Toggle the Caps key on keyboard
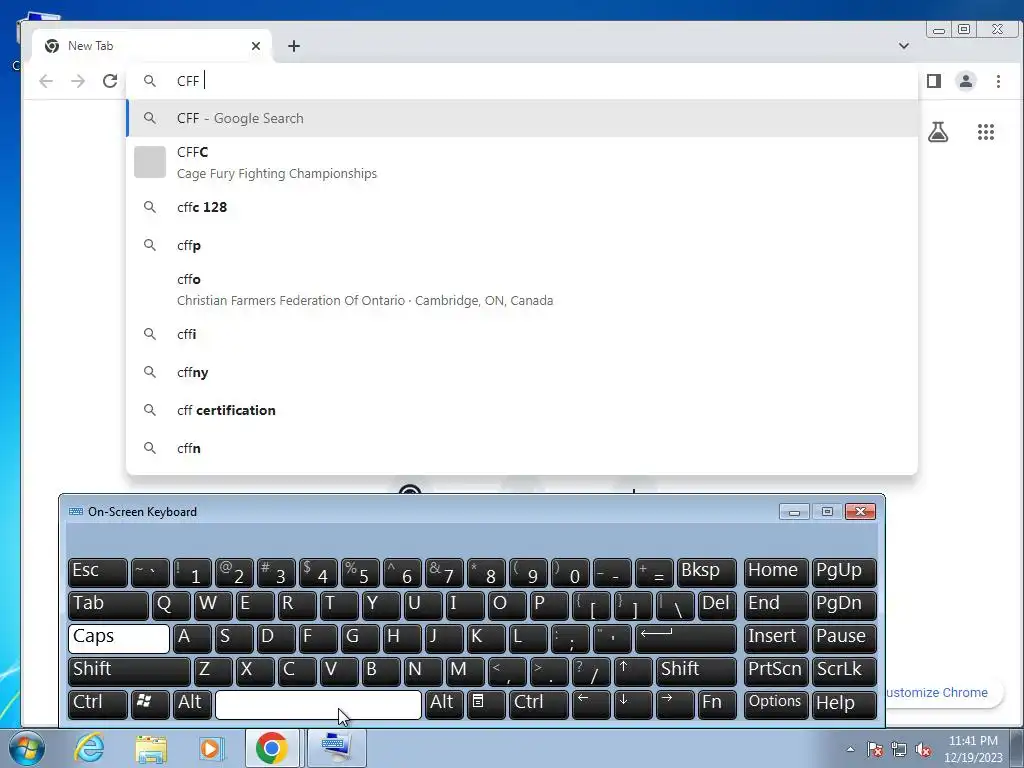This screenshot has width=1024, height=768. 119,638
